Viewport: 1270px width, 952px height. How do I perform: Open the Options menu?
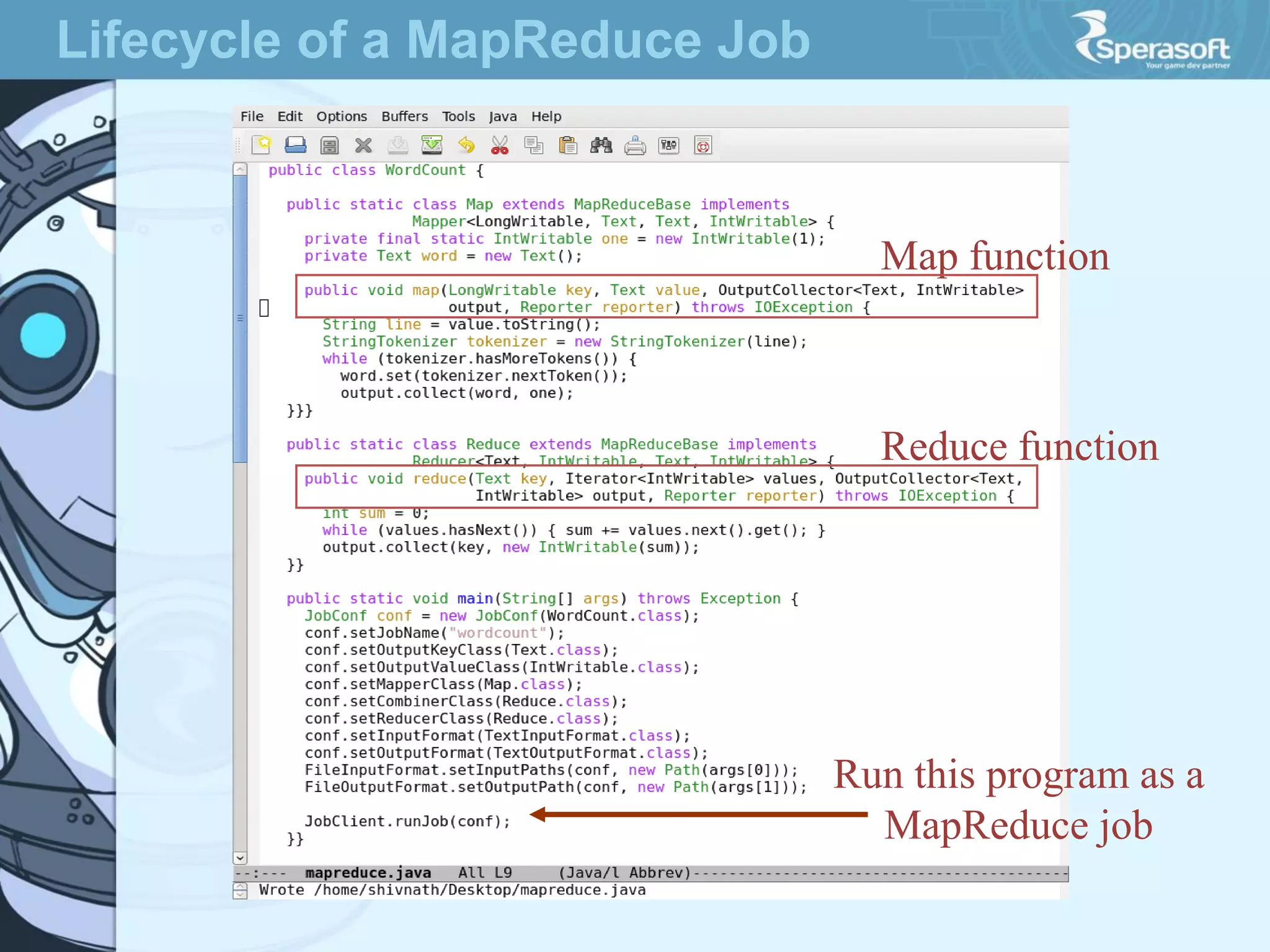[x=342, y=117]
